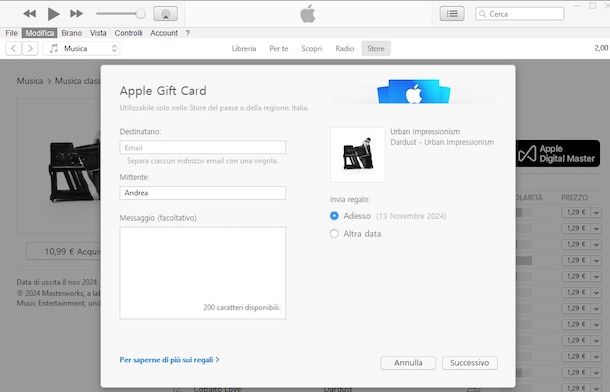Click the Urban Impressionism album thumbnail in dialog
Image resolution: width=610 pixels, height=392 pixels.
click(358, 155)
